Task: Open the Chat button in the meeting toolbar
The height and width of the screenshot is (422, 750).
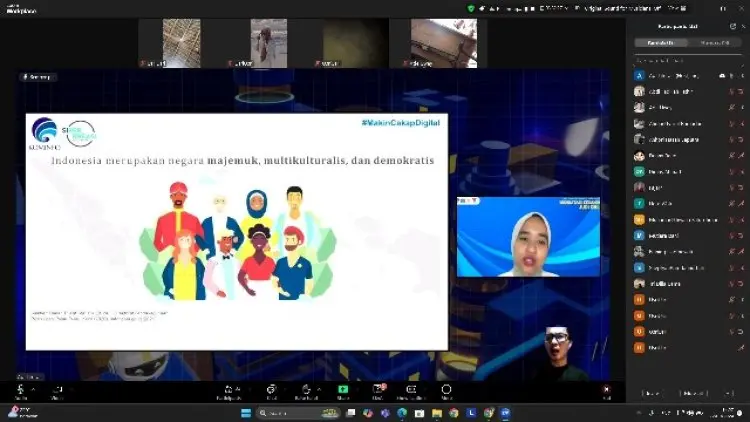Action: (x=271, y=392)
